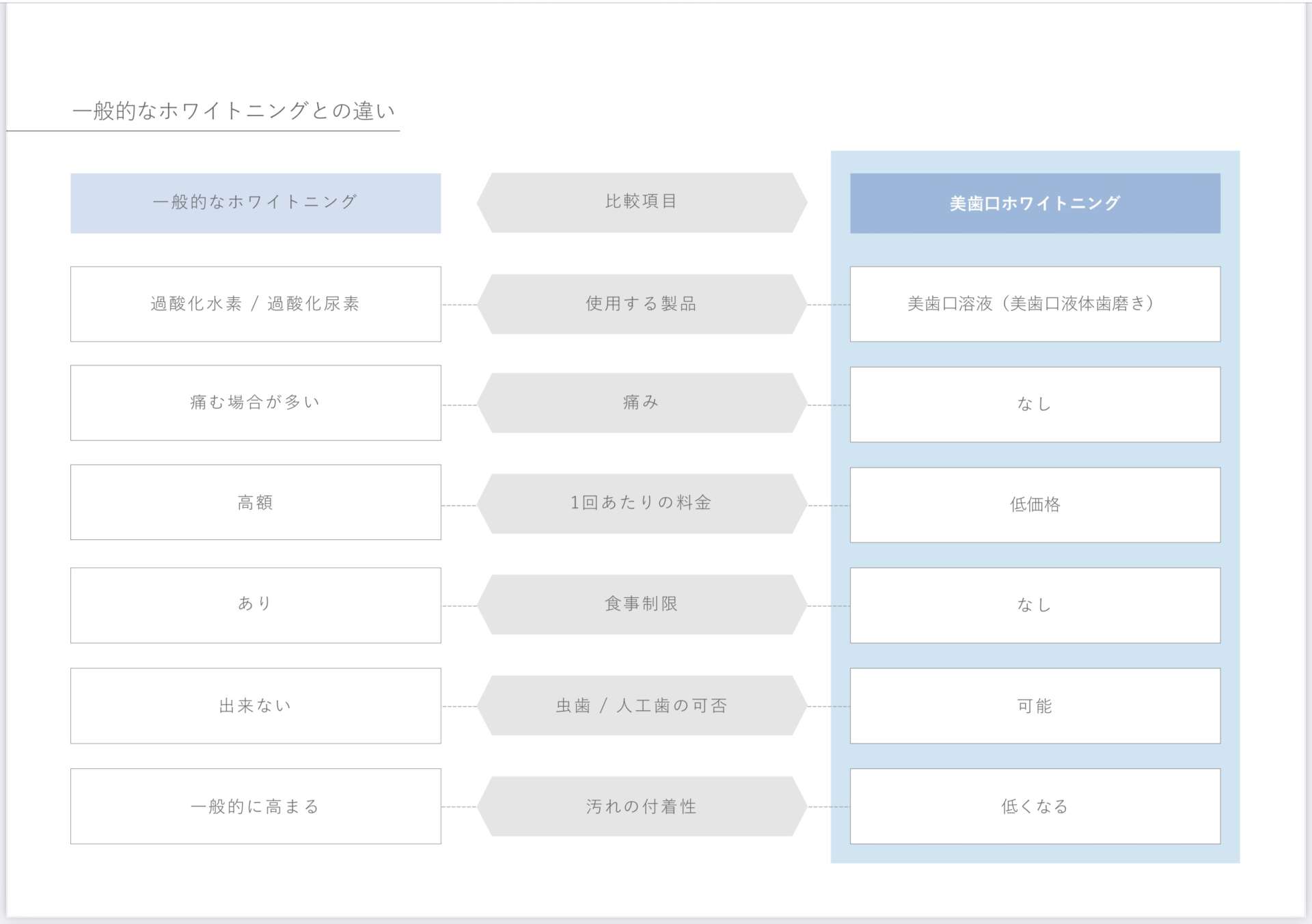Select the 痛む場合が多い box
1312x924 pixels.
click(256, 403)
